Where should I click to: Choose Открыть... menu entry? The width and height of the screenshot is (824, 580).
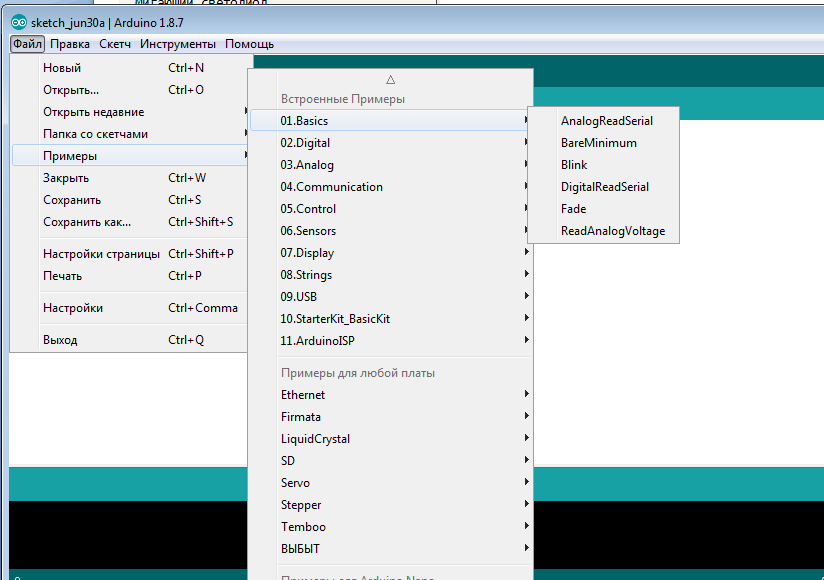129,90
